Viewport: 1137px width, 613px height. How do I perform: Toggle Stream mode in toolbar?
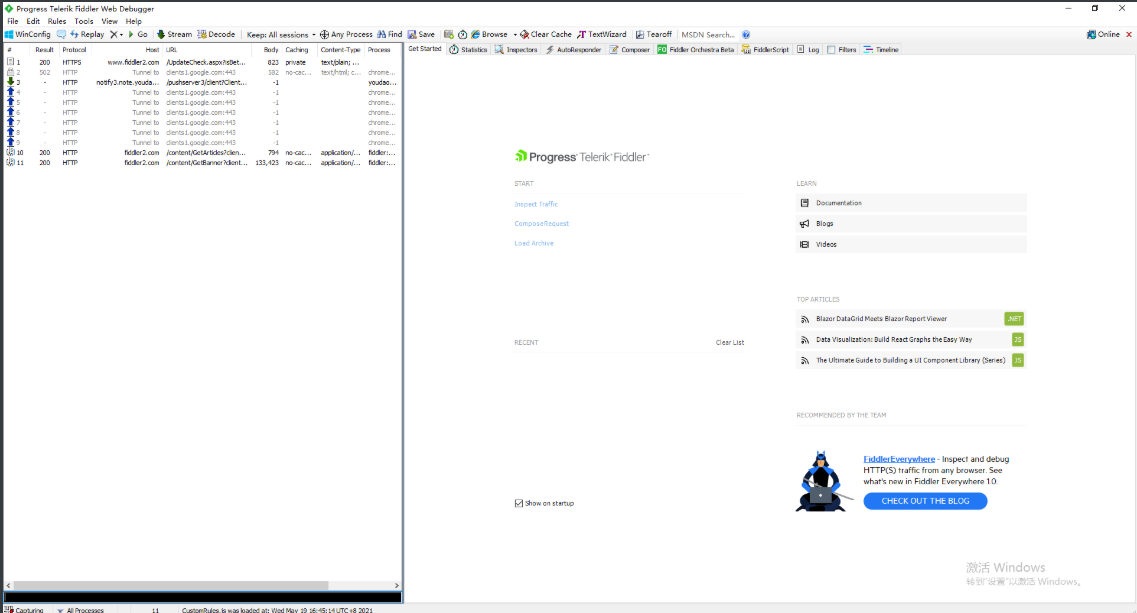coord(174,34)
